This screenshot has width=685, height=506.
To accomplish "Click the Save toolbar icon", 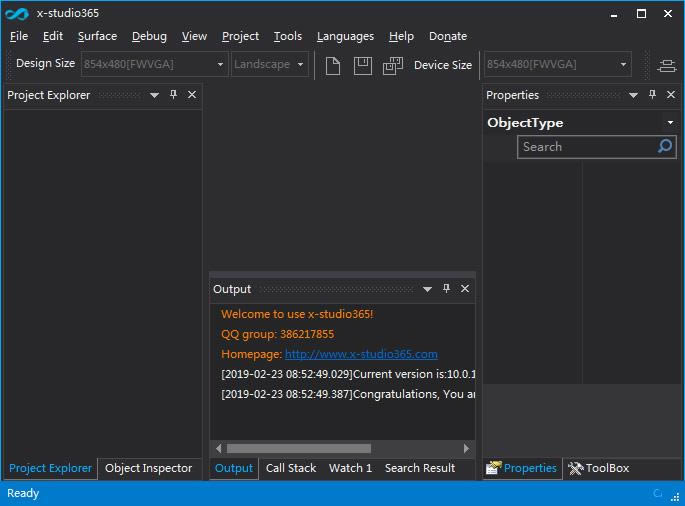I will pyautogui.click(x=363, y=66).
